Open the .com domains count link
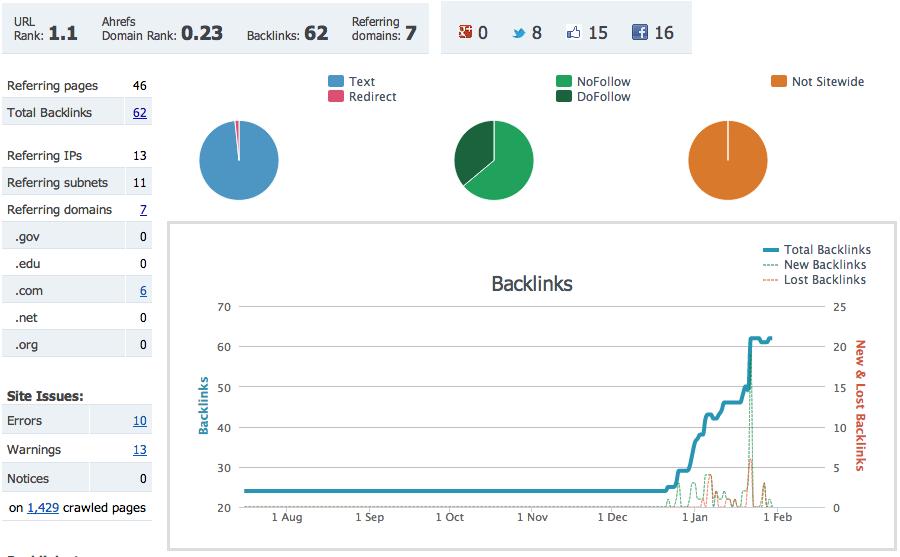900x557 pixels. [143, 291]
